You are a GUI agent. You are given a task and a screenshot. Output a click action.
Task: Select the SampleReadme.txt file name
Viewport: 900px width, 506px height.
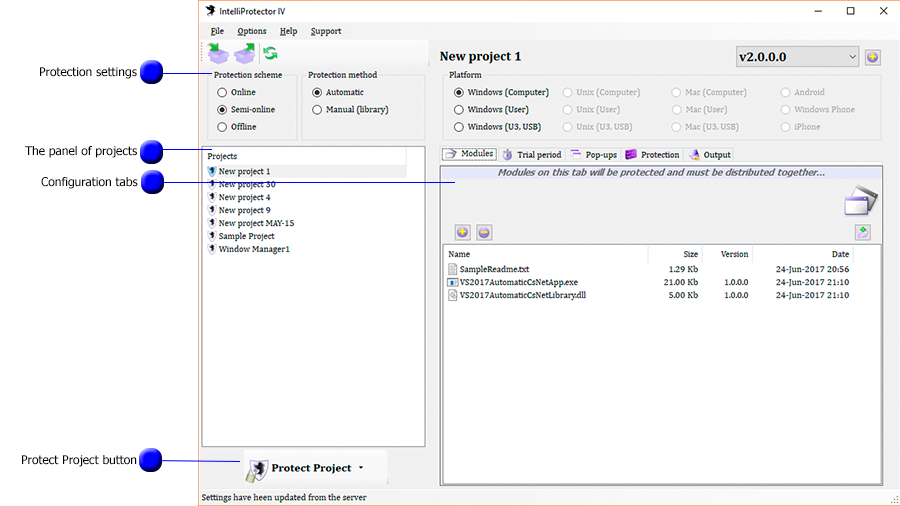click(494, 269)
